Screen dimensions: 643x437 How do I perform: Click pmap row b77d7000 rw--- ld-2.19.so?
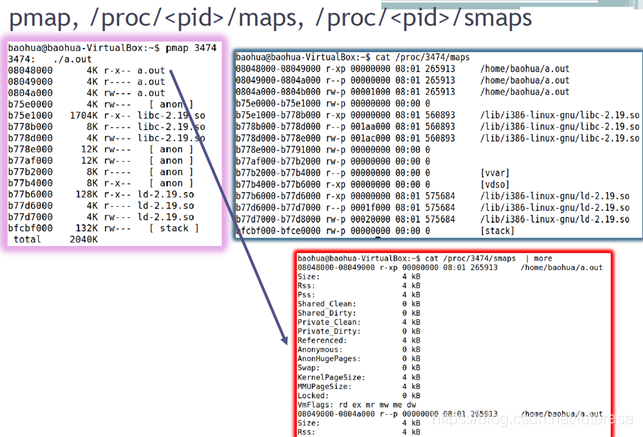pos(101,217)
